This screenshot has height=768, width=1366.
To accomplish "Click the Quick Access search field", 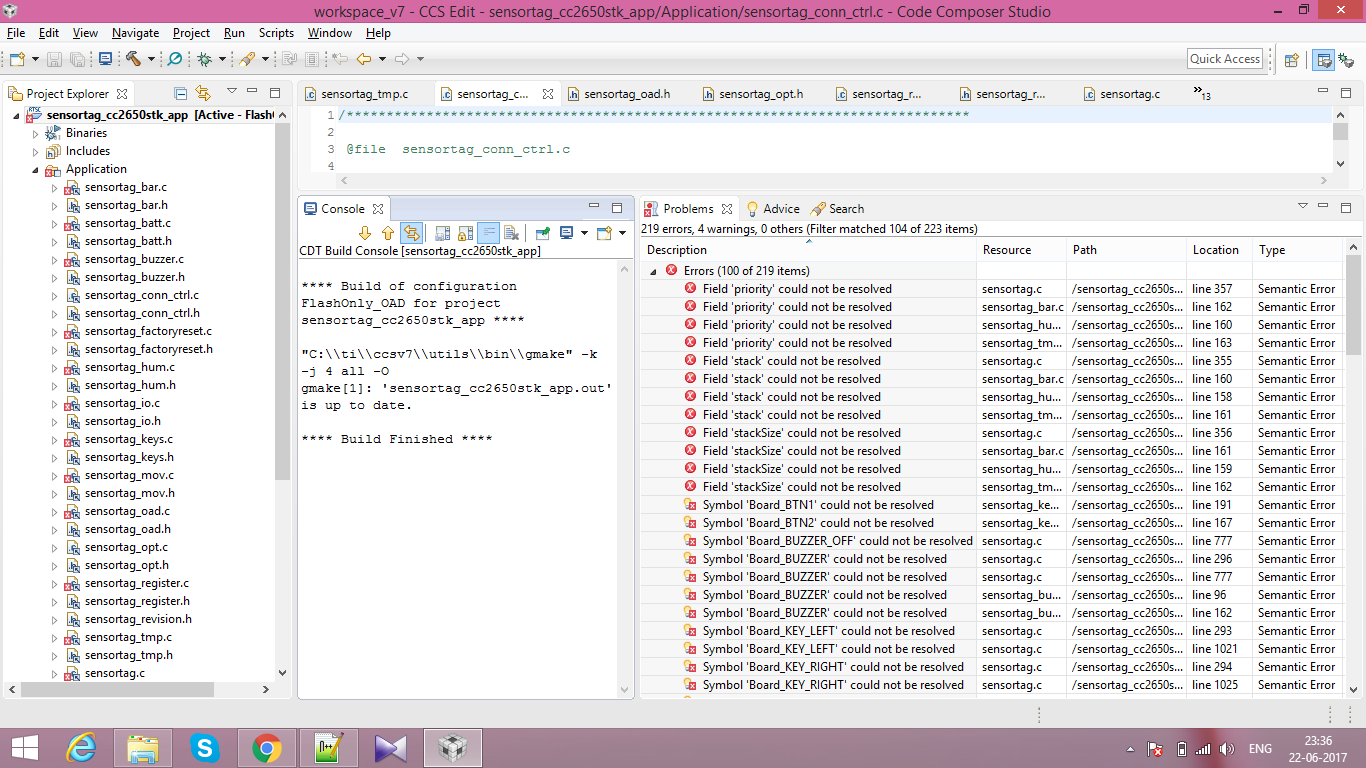I will tap(1225, 59).
